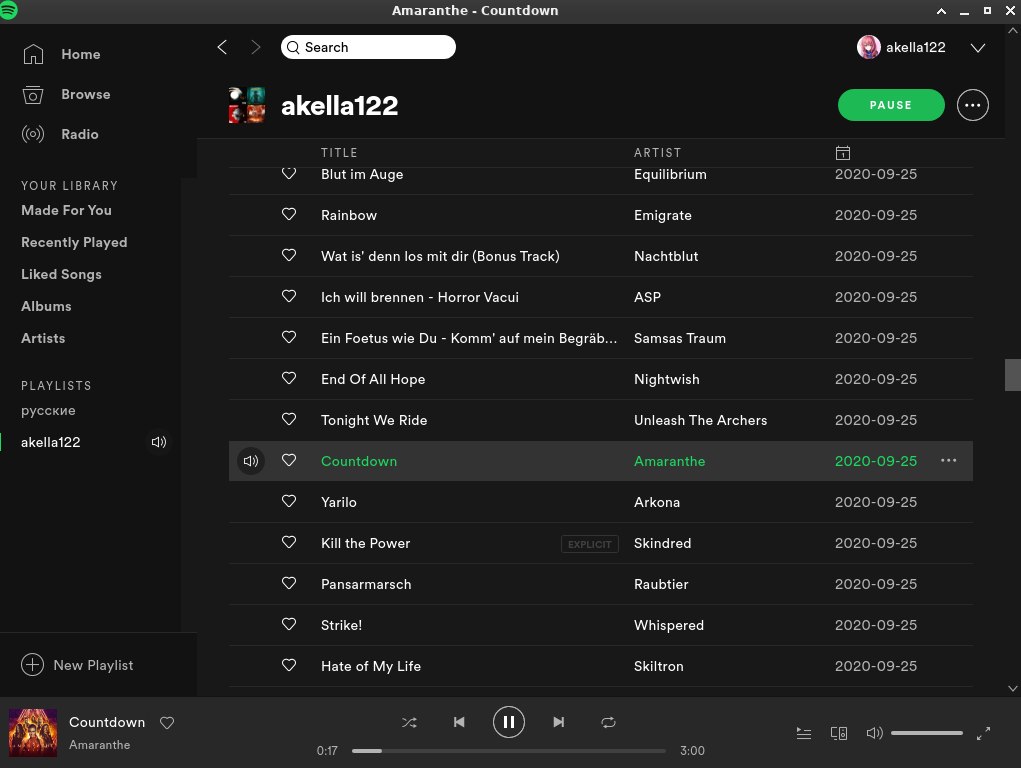
Task: Mute audio with the volume speaker icon
Action: (x=874, y=733)
